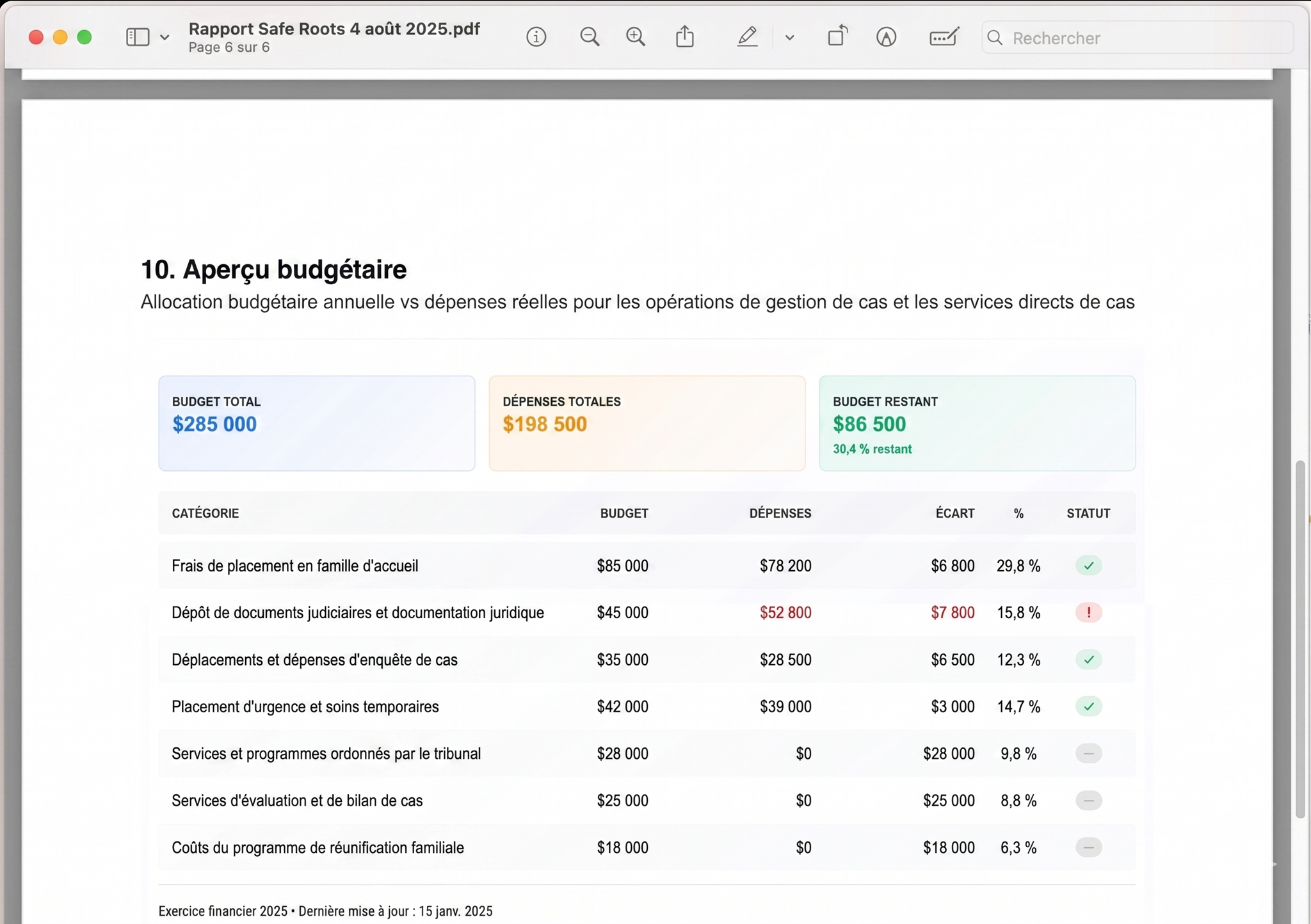Click the red alert status for Dépôt de documents
1311x924 pixels.
pyautogui.click(x=1088, y=612)
